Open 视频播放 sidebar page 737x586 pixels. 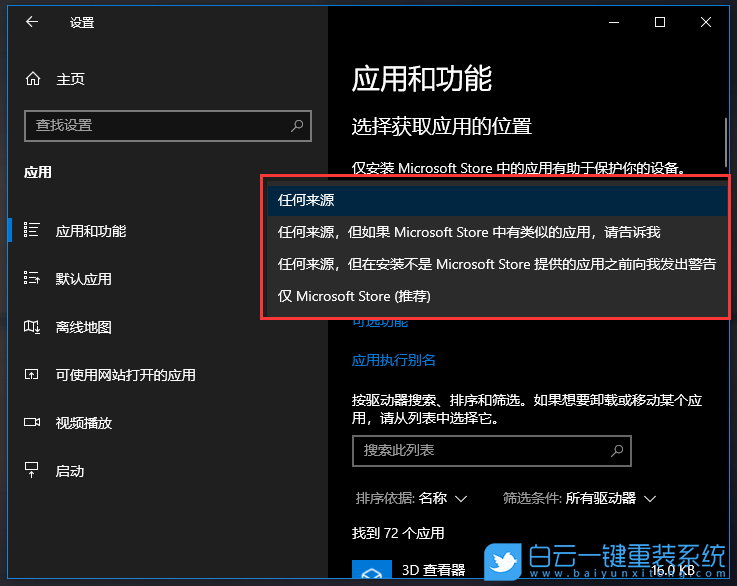[84, 423]
